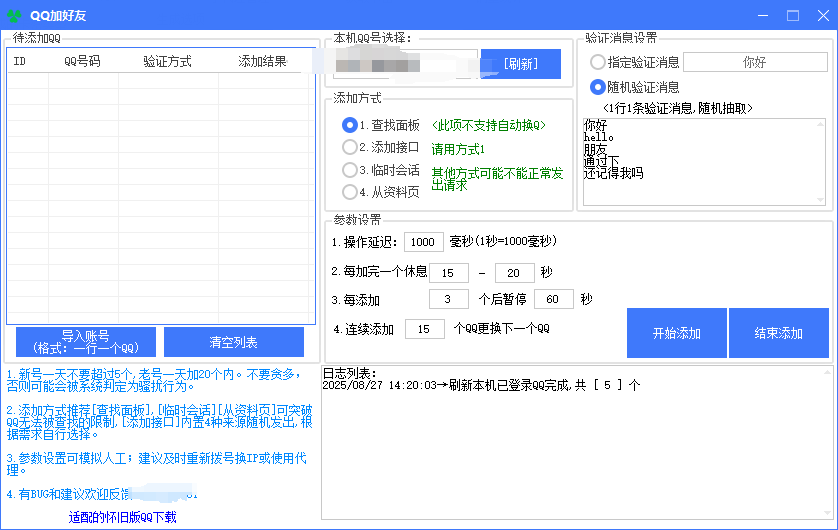Screen dimensions: 838x530
Task: Clear the list with 清空列表
Action: point(233,342)
